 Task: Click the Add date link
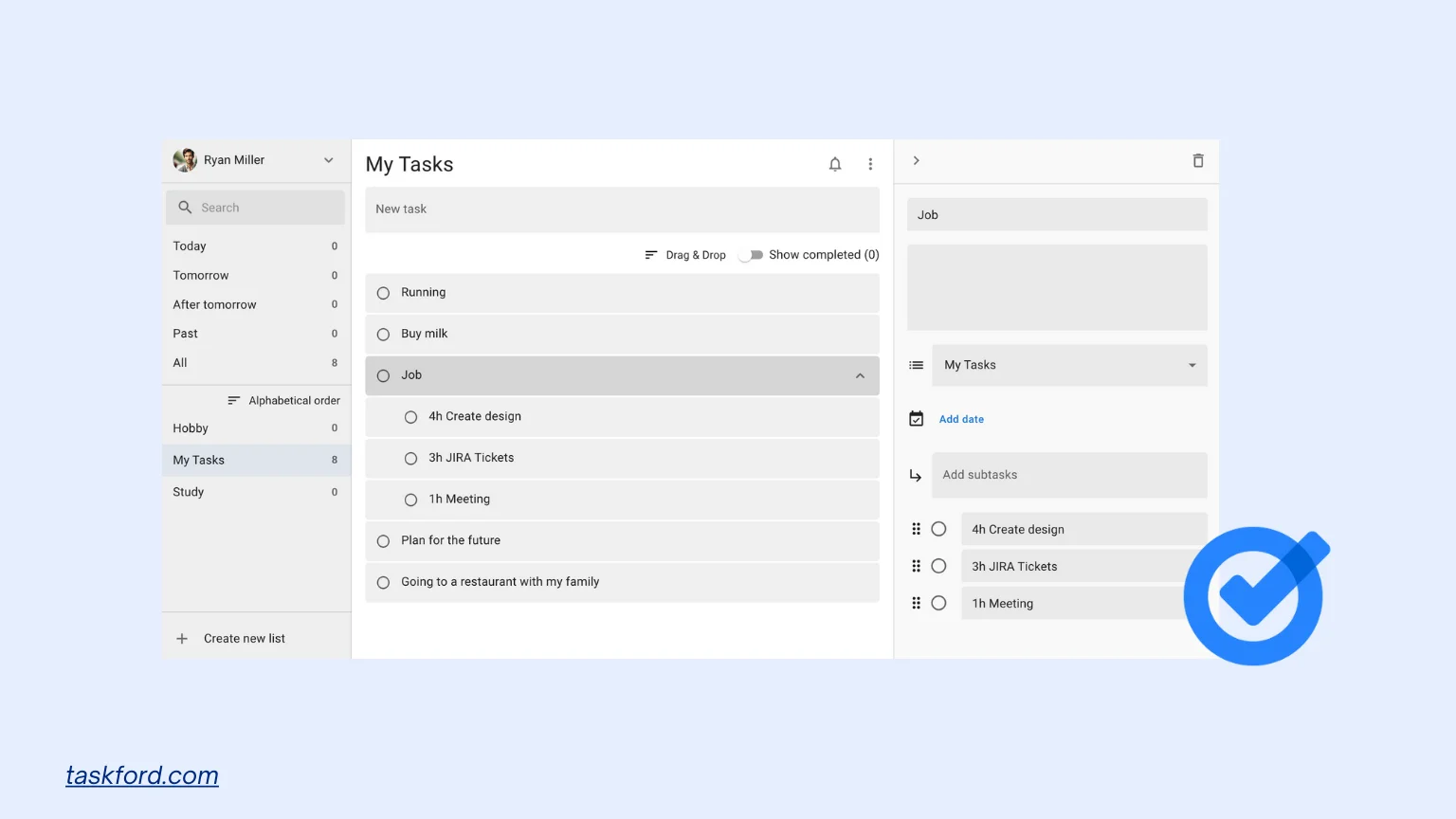click(x=961, y=419)
